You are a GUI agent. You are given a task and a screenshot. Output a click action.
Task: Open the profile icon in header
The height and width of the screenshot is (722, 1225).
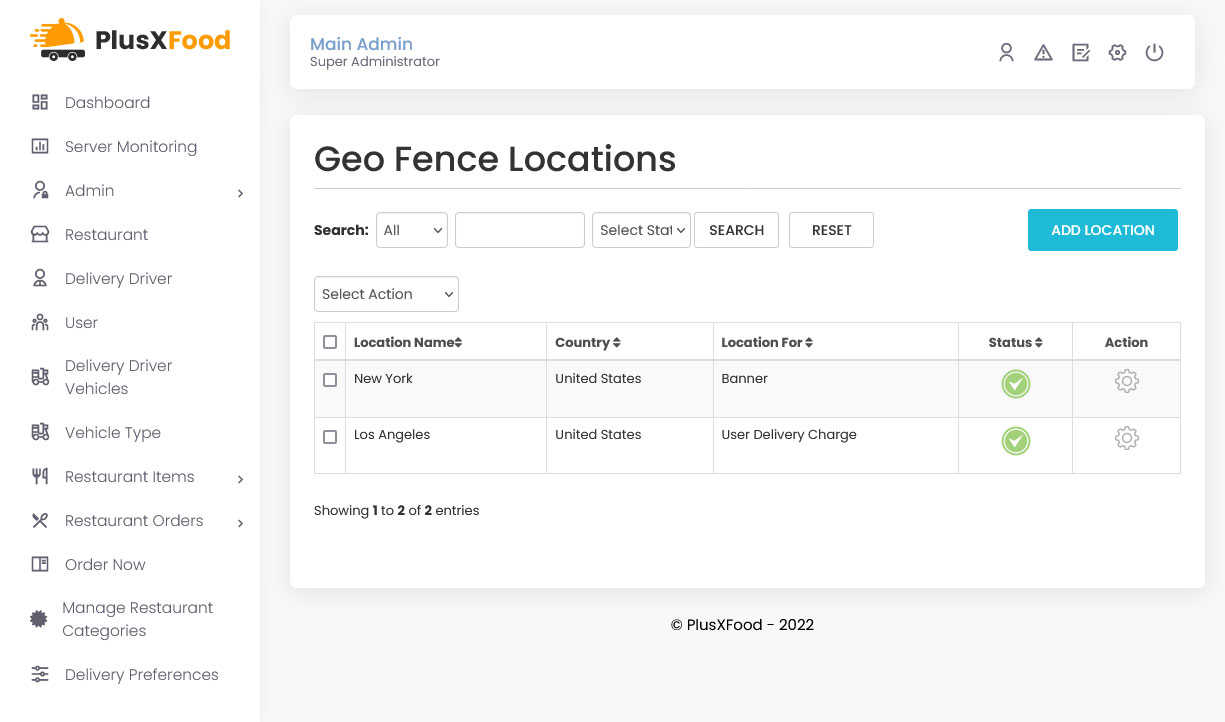click(x=1007, y=53)
